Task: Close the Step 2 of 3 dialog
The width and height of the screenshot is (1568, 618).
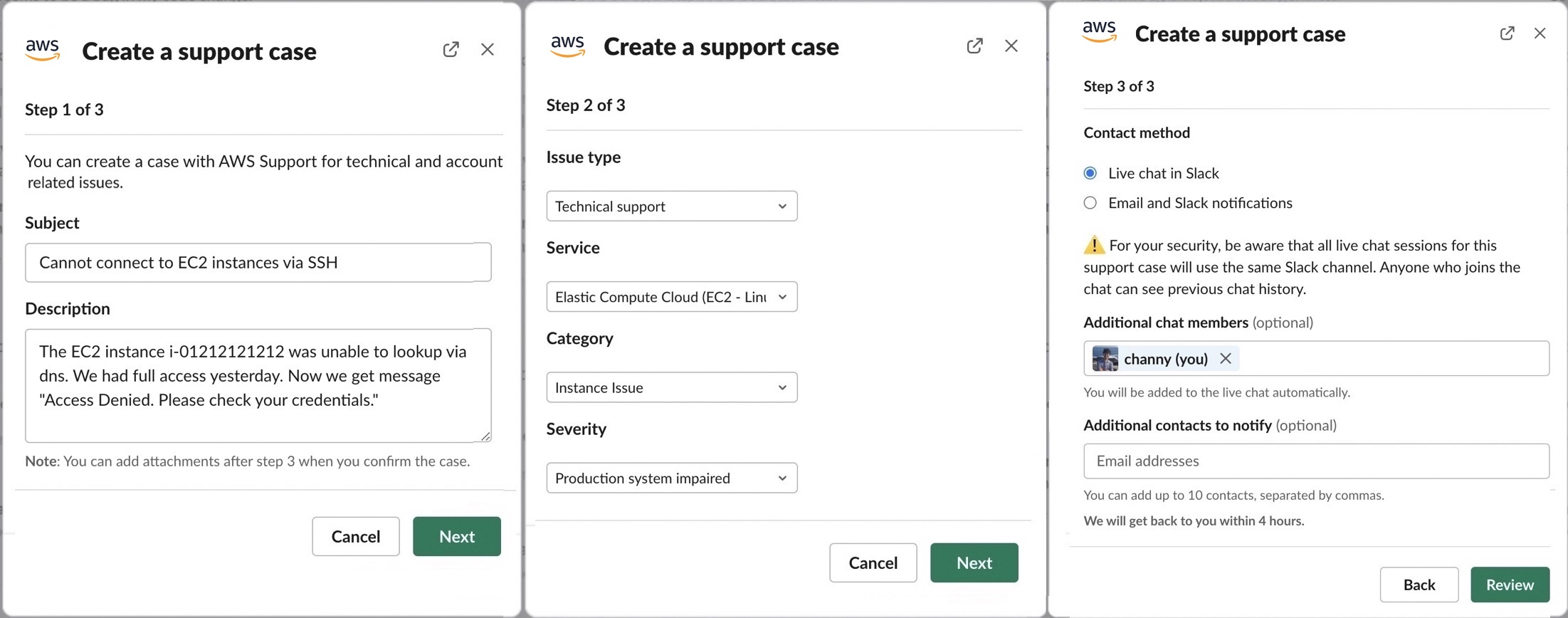Action: pos(1011,46)
